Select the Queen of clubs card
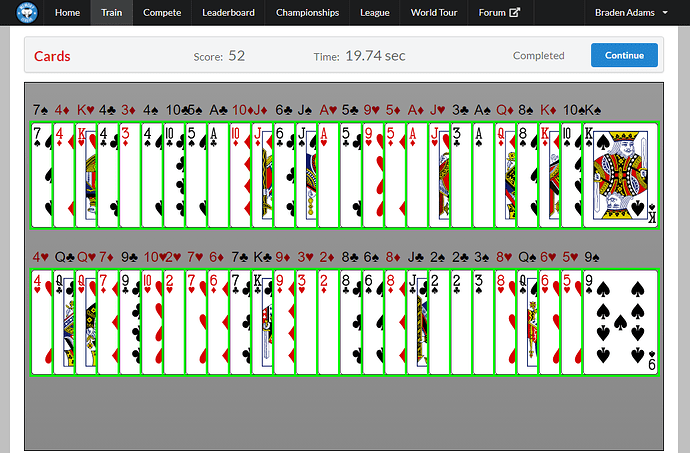This screenshot has width=690, height=453. tap(64, 322)
